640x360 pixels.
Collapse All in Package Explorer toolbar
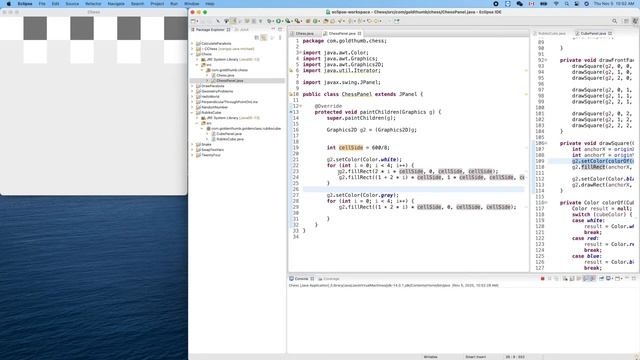(257, 38)
